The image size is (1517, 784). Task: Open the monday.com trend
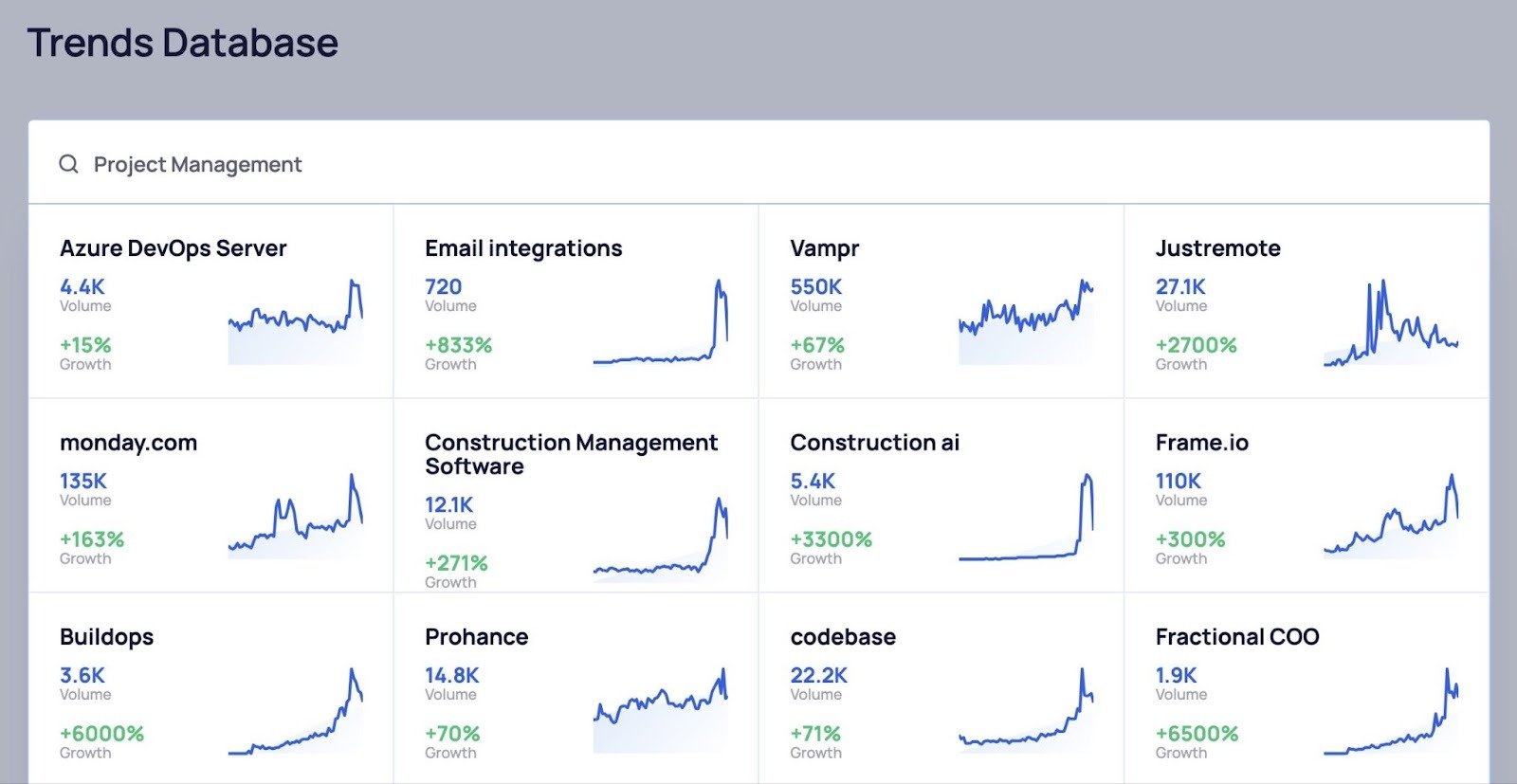[x=128, y=442]
